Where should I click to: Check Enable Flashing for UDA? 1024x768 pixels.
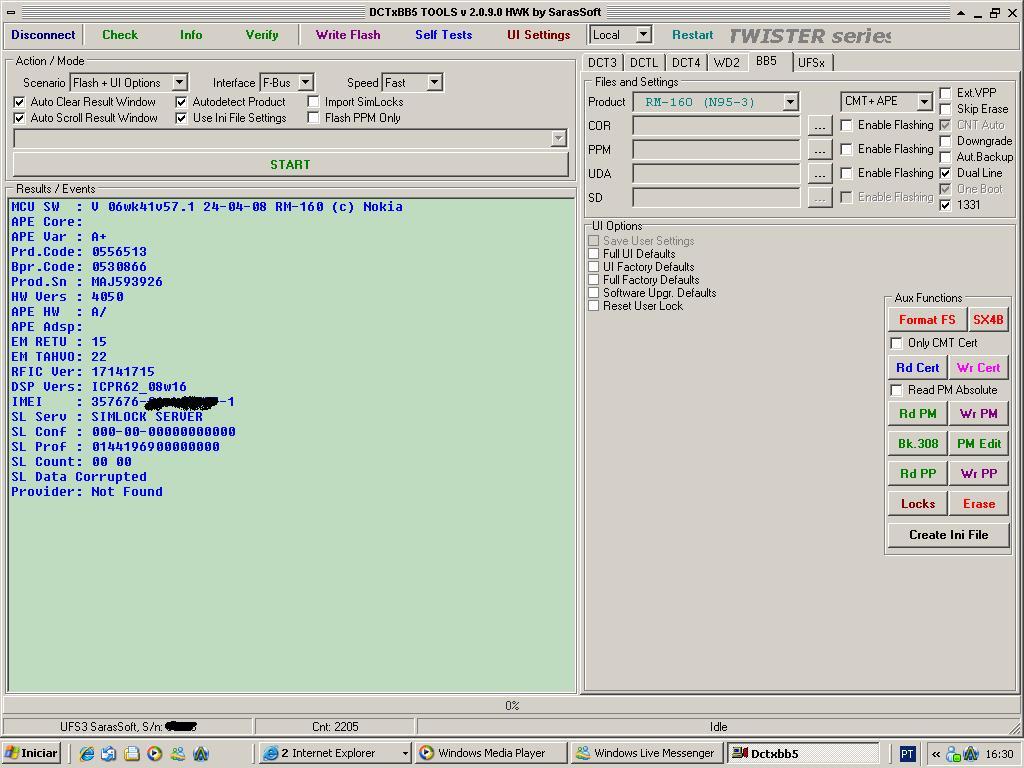pos(846,173)
